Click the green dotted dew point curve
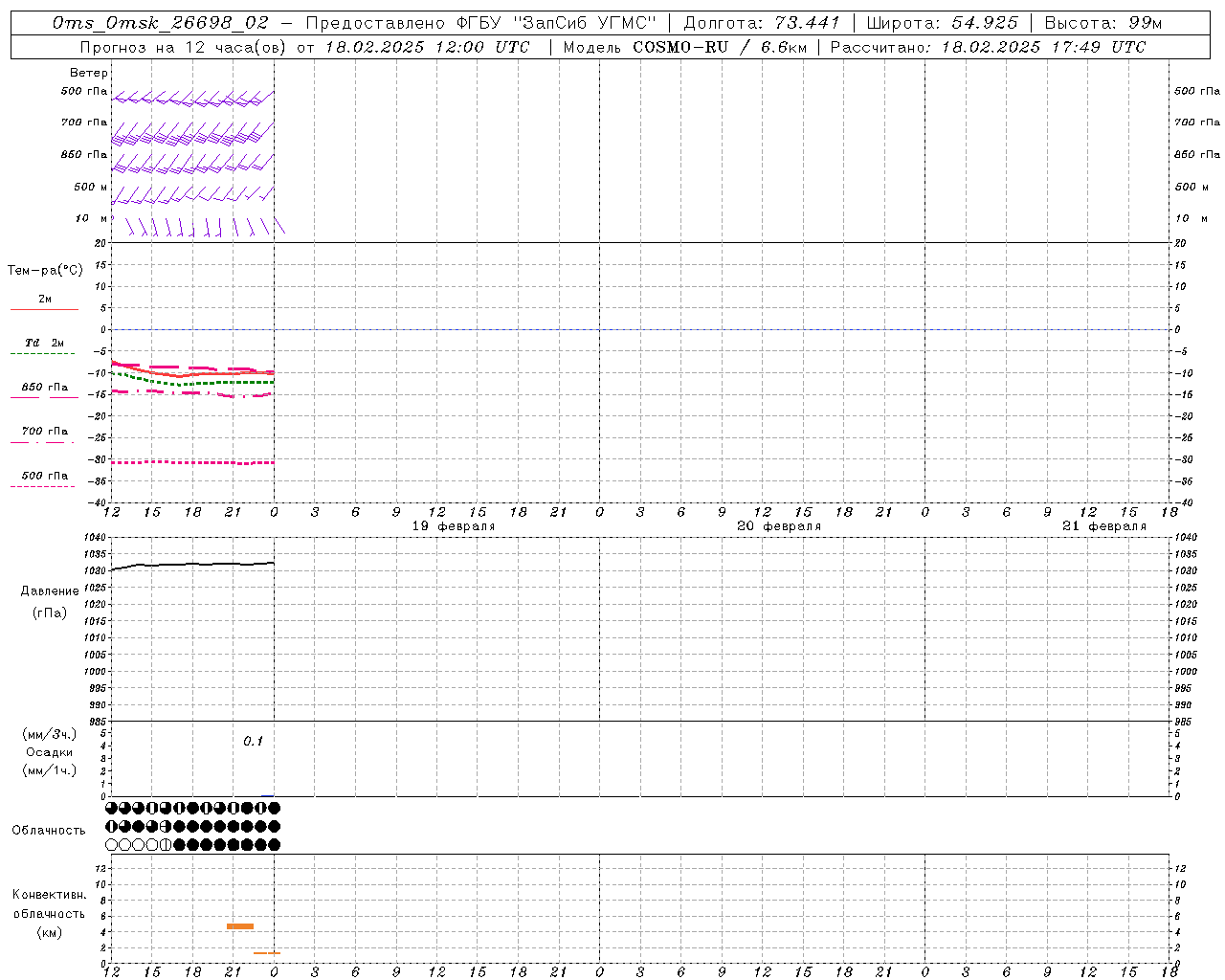This screenshot has width=1225, height=980. [193, 382]
